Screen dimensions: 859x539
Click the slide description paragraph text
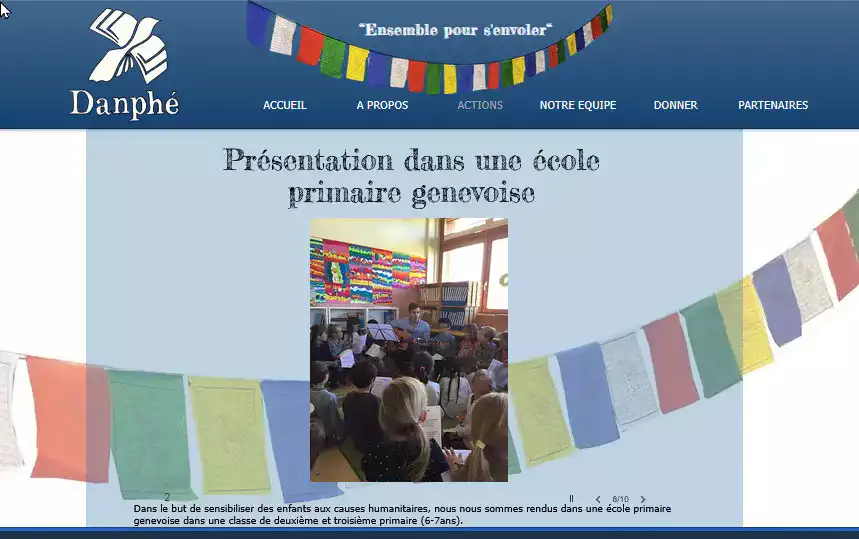[x=401, y=515]
